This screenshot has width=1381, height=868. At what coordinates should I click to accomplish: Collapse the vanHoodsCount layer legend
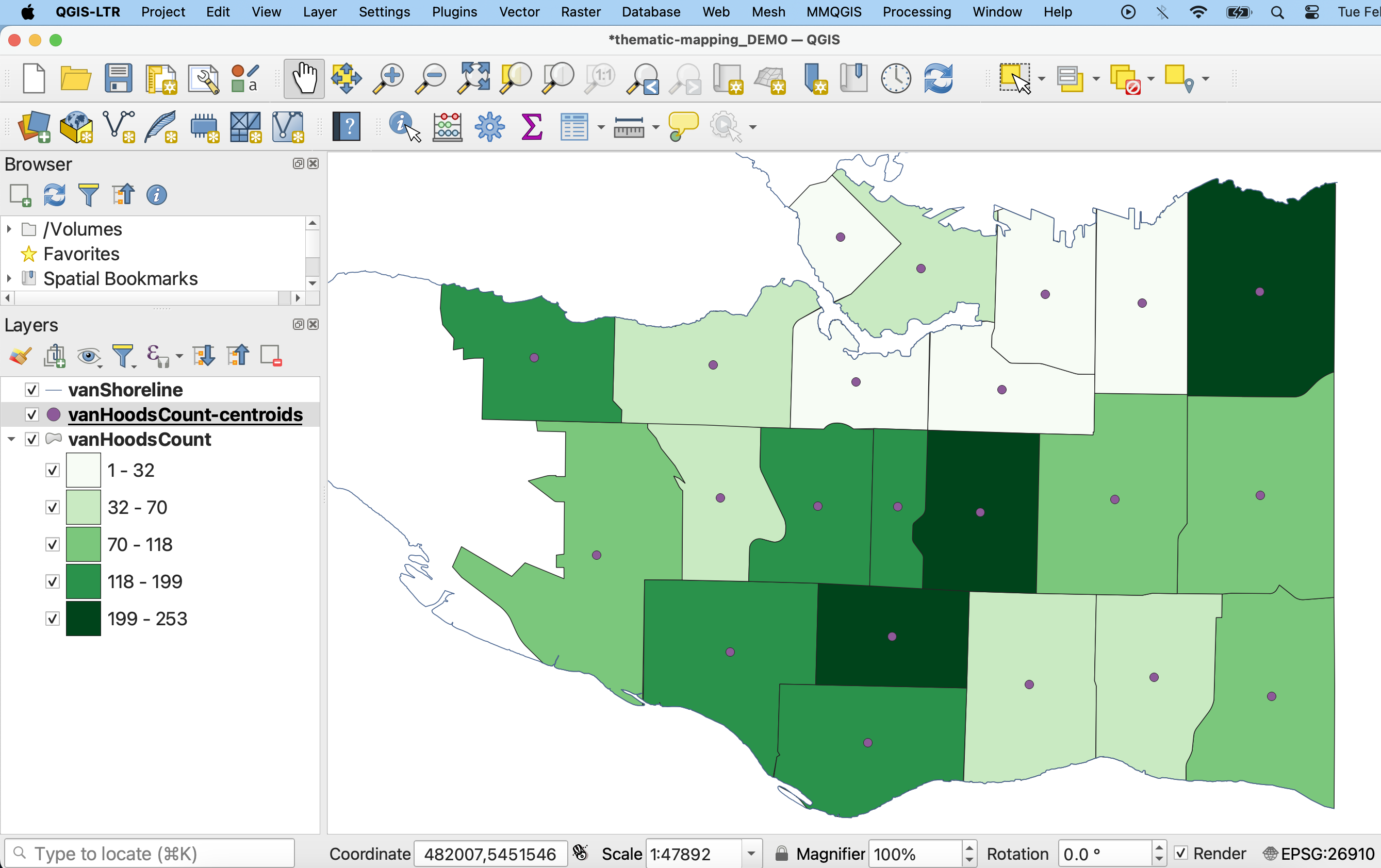11,440
